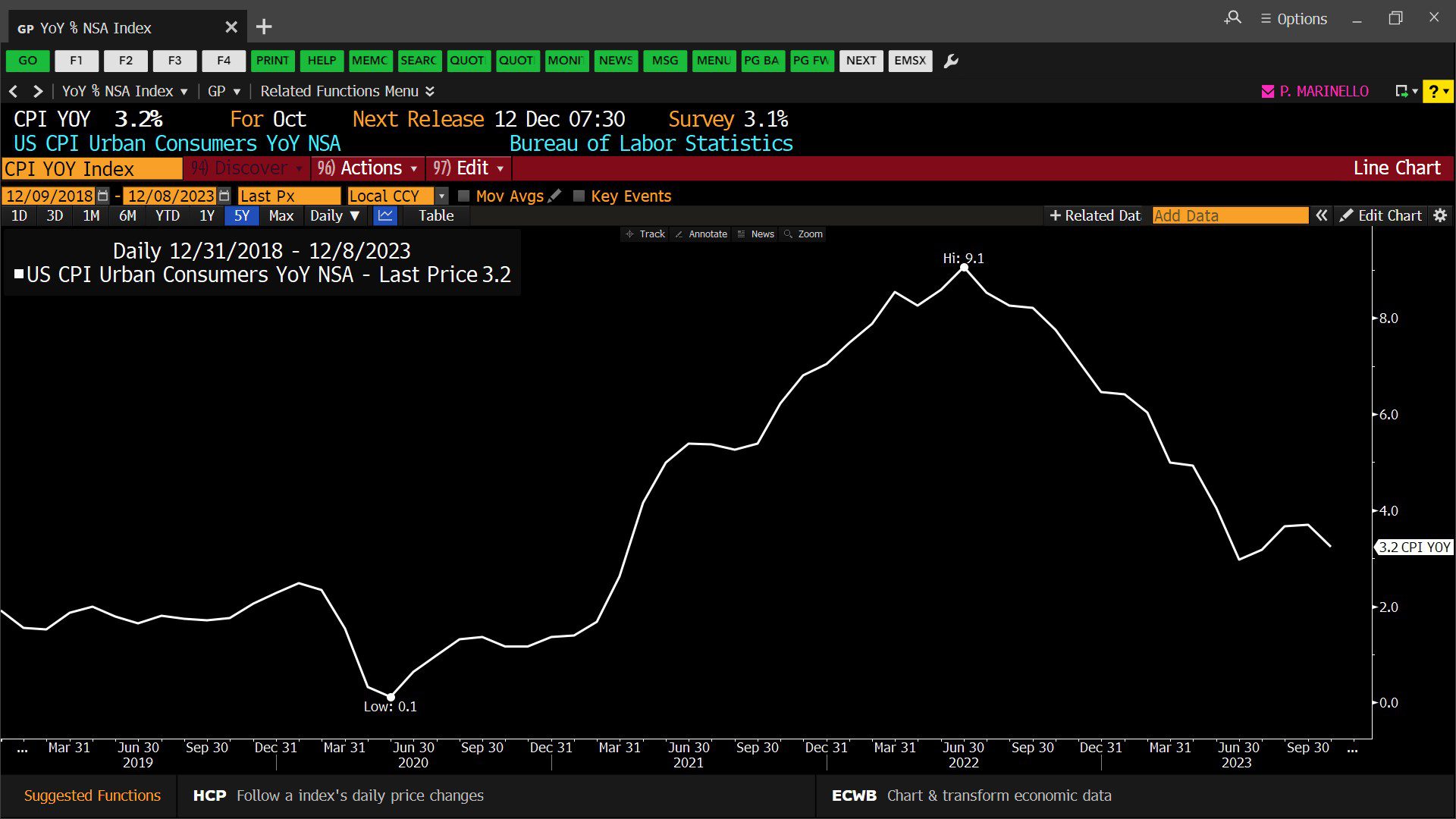1456x819 pixels.
Task: Select the 1D range tab
Action: [x=19, y=215]
